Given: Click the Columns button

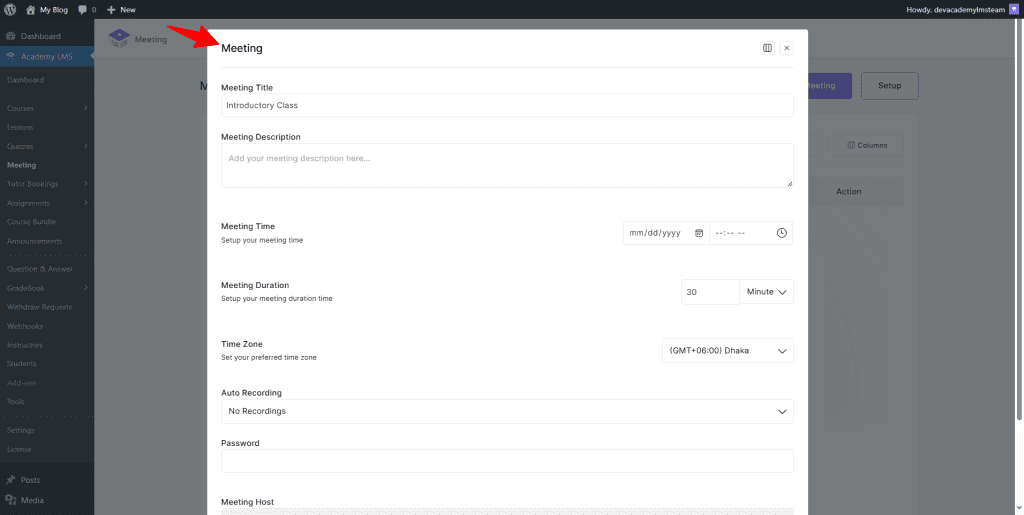Looking at the screenshot, I should [x=867, y=145].
